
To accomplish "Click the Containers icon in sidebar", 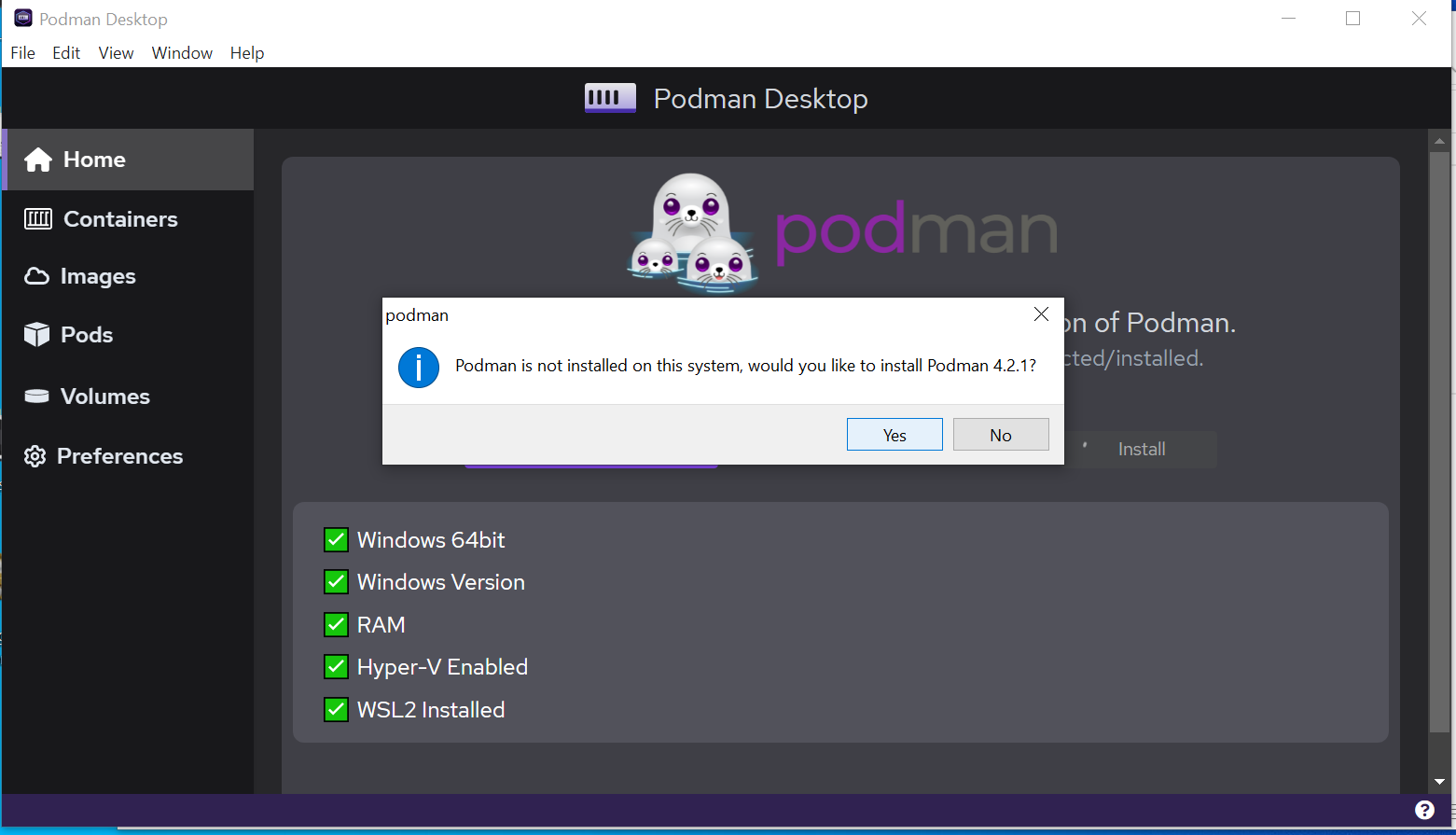I will coord(38,219).
